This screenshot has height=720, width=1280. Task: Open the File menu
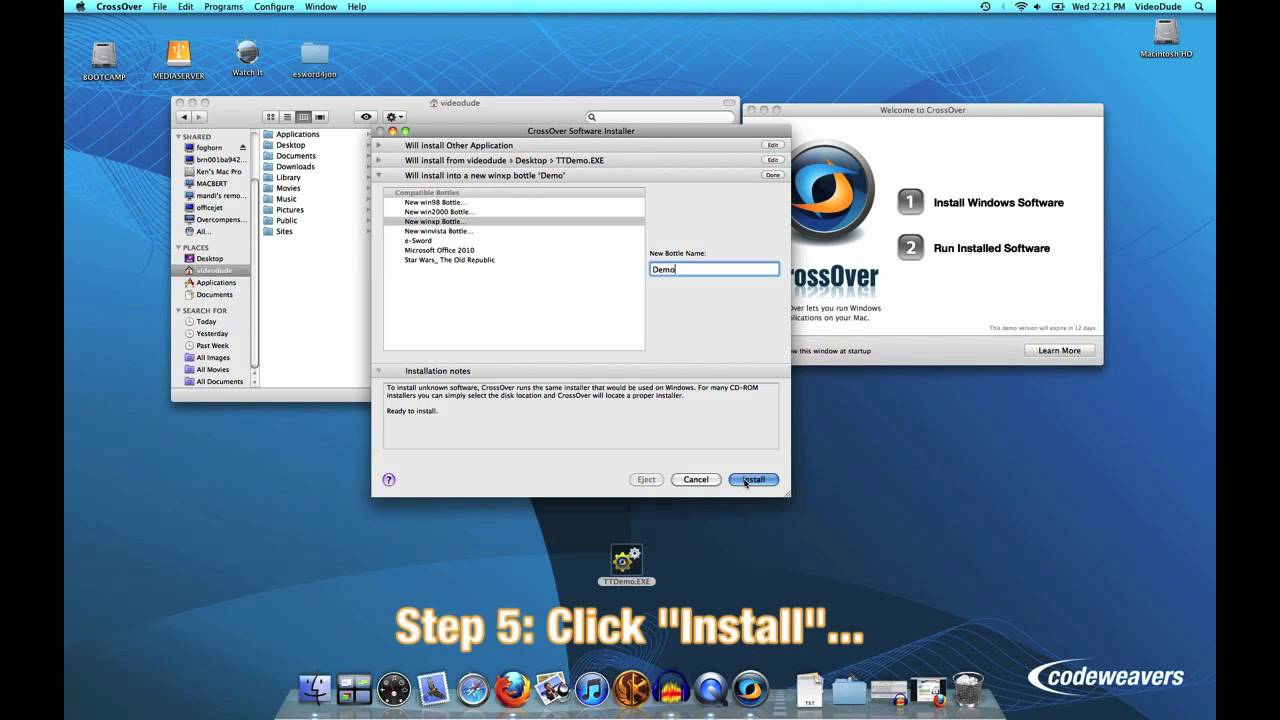pyautogui.click(x=160, y=6)
